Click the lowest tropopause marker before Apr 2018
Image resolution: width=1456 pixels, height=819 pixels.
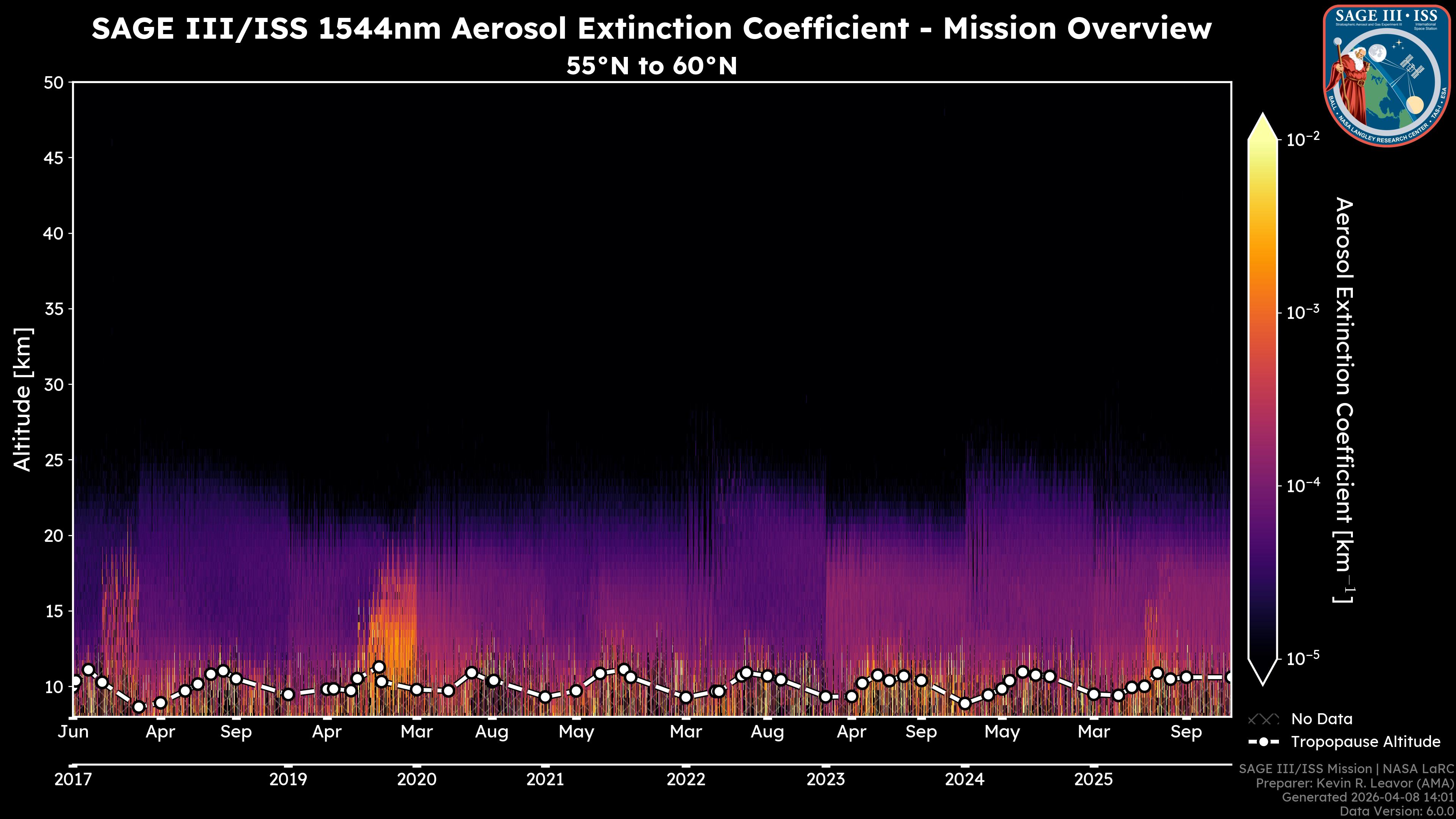(x=139, y=706)
